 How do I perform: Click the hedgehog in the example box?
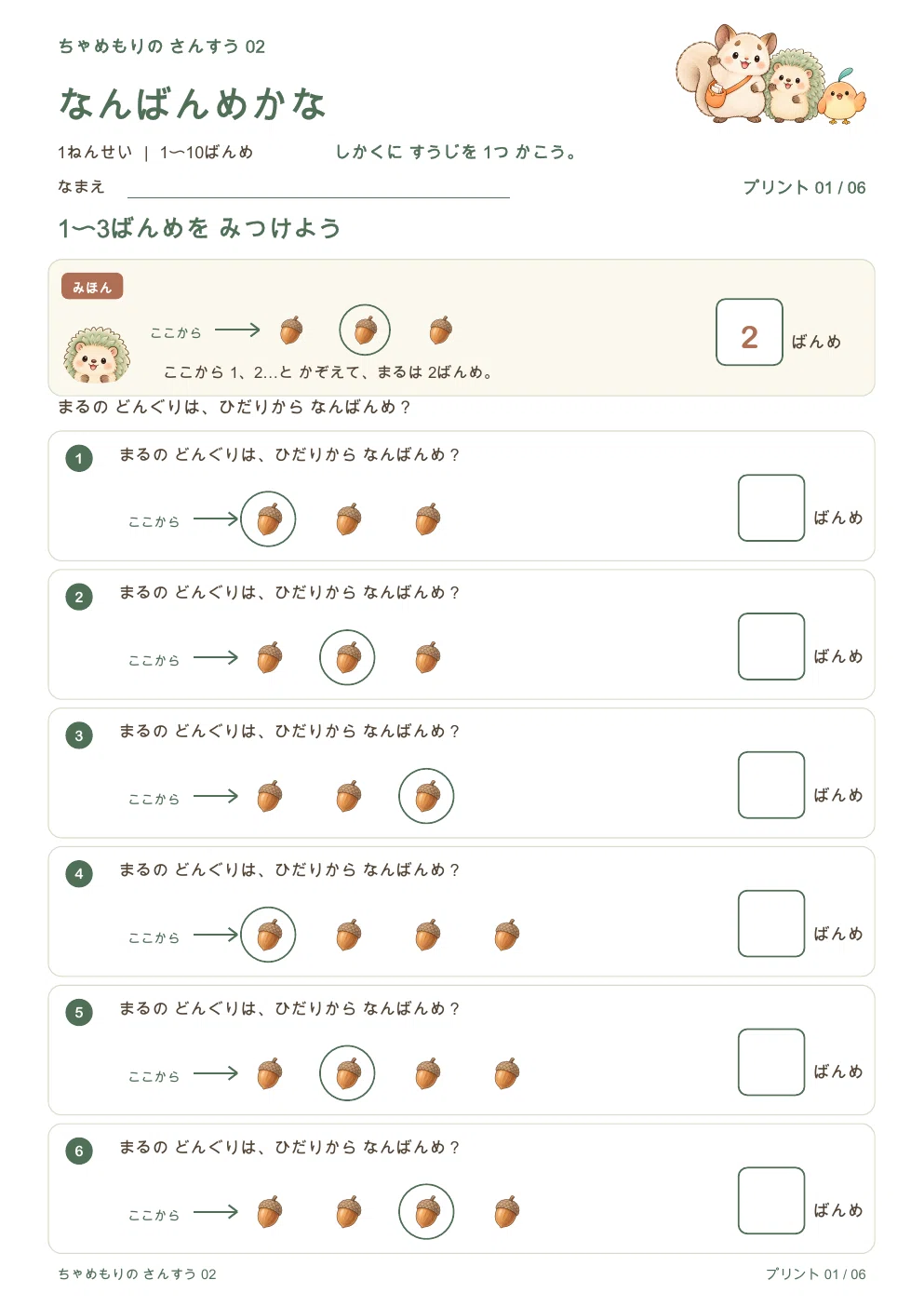coord(97,355)
